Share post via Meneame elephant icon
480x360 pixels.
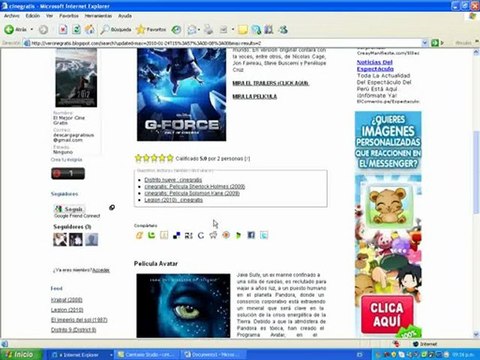coord(213,235)
